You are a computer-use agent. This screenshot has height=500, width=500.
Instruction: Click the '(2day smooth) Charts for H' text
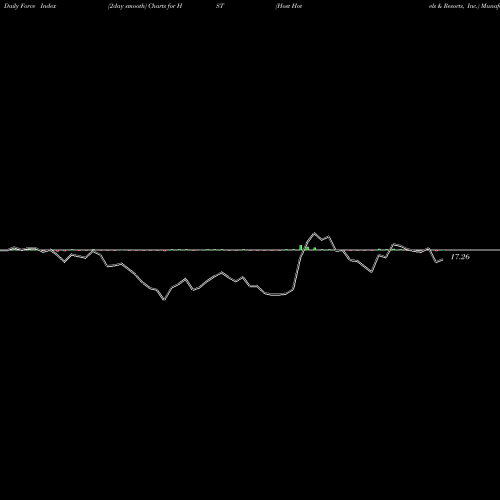[x=145, y=6]
